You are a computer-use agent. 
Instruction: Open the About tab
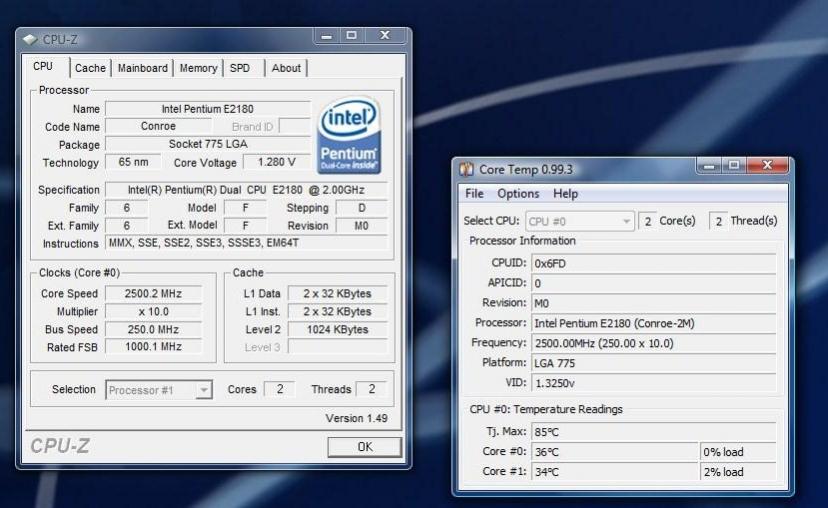(286, 68)
